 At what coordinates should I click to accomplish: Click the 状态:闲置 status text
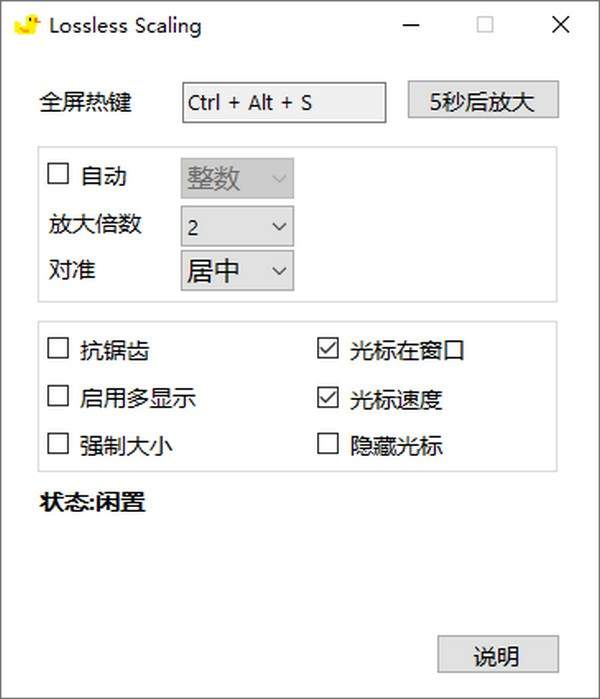tap(93, 502)
